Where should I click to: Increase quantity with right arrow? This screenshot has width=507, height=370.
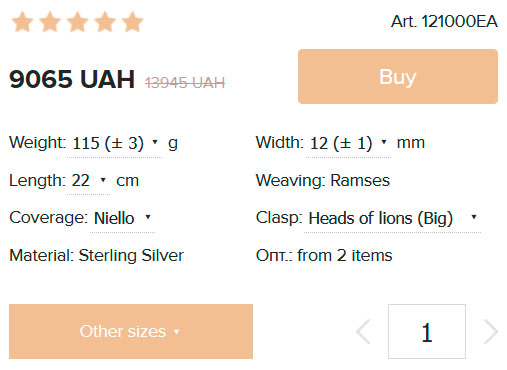tap(490, 332)
